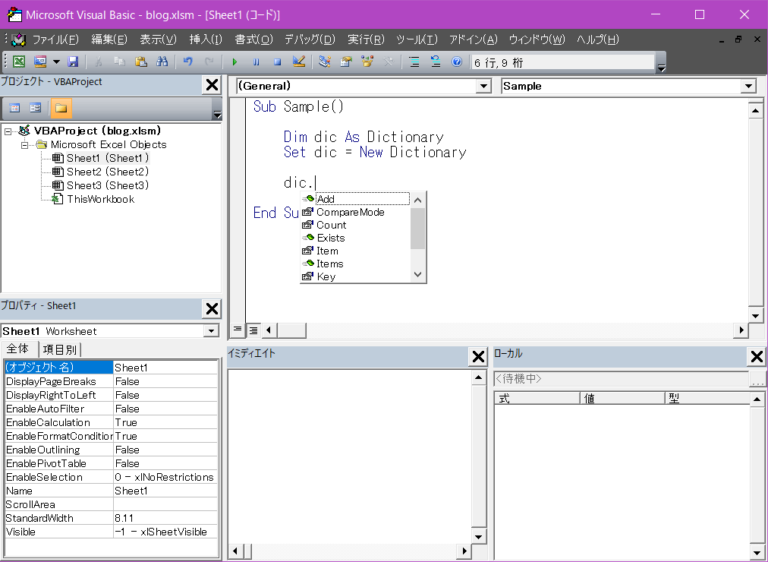Select the copy icon in the toolbar
Viewport: 768px width, 562px height.
120,62
